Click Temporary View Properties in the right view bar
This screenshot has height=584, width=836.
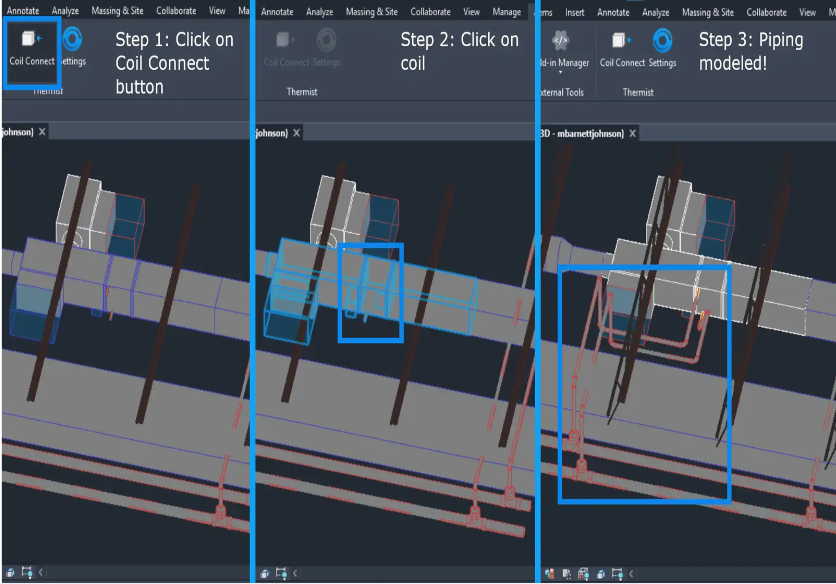click(x=567, y=574)
